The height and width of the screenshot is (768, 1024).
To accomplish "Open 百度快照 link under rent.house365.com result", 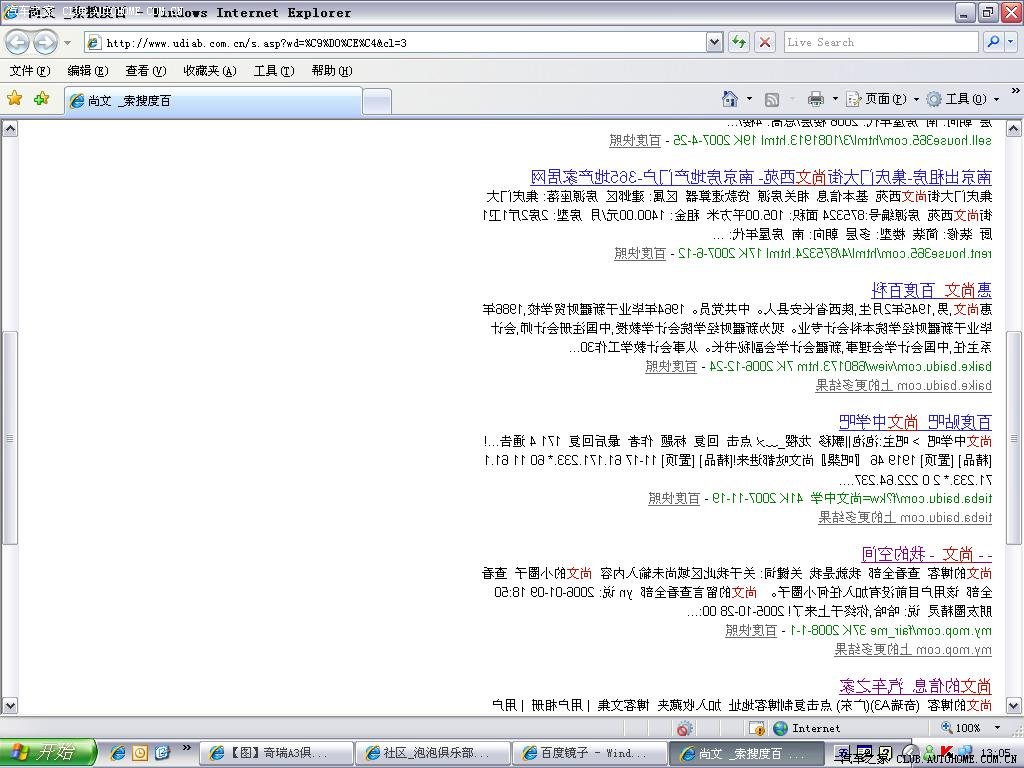I will [x=639, y=253].
